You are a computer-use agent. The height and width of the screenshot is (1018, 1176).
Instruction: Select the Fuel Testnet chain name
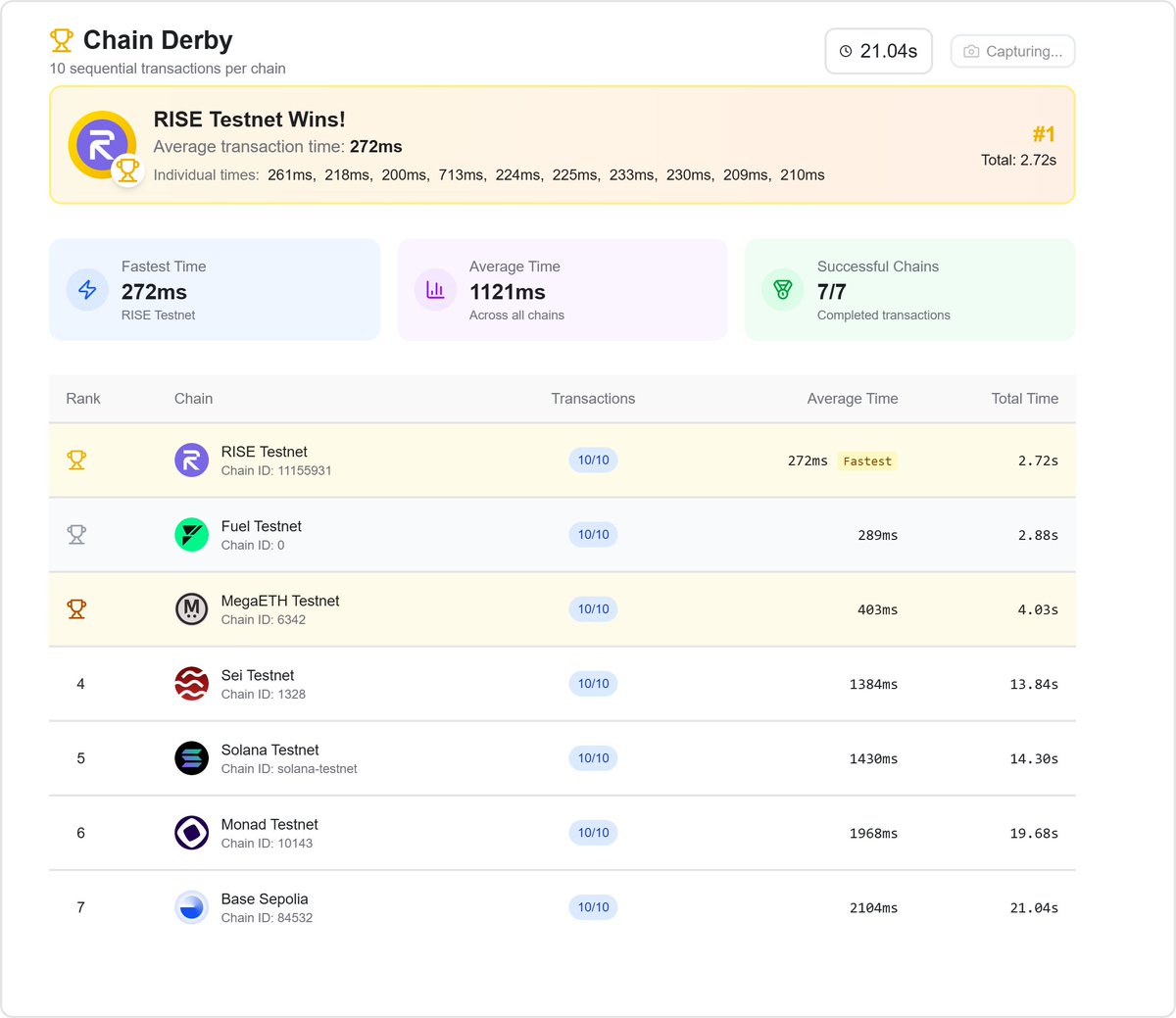[261, 526]
